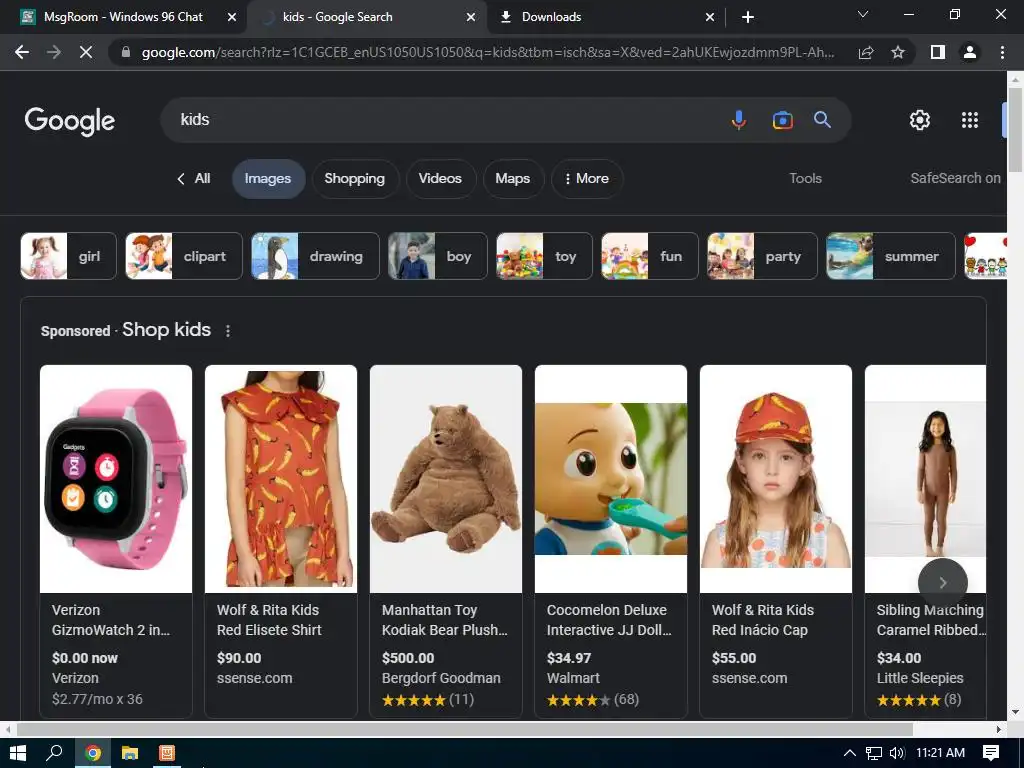Viewport: 1024px width, 768px height.
Task: Open the Red Inácio Cap image
Action: click(776, 479)
